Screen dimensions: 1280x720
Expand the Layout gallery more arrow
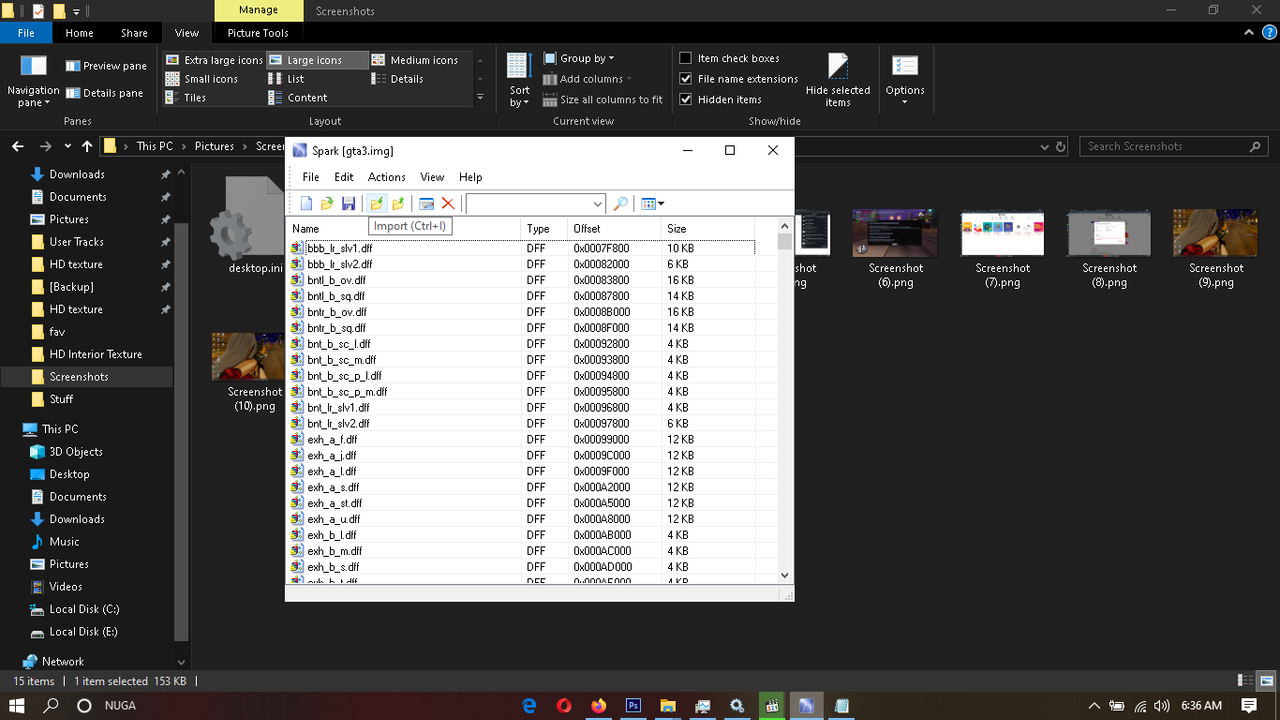click(x=480, y=98)
